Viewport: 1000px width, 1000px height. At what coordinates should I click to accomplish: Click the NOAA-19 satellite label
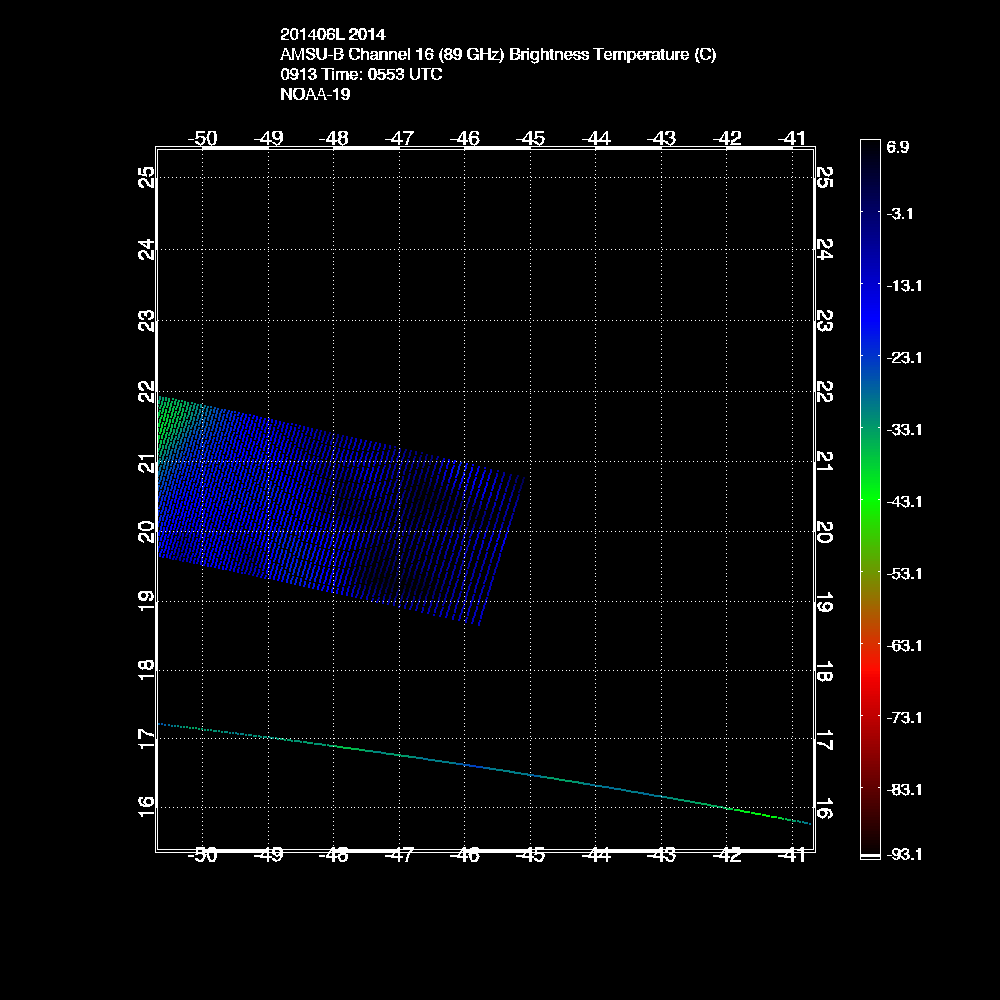click(x=315, y=95)
